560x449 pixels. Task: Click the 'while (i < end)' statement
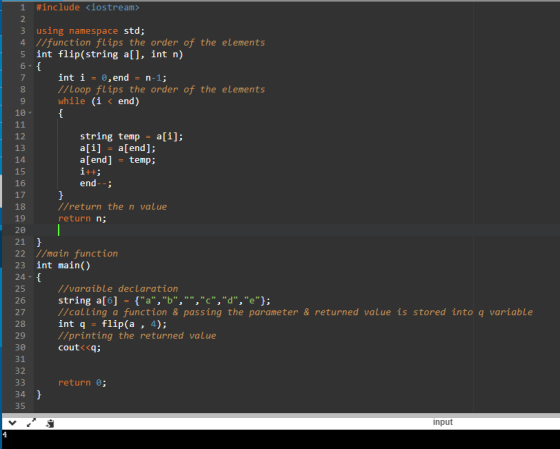99,101
